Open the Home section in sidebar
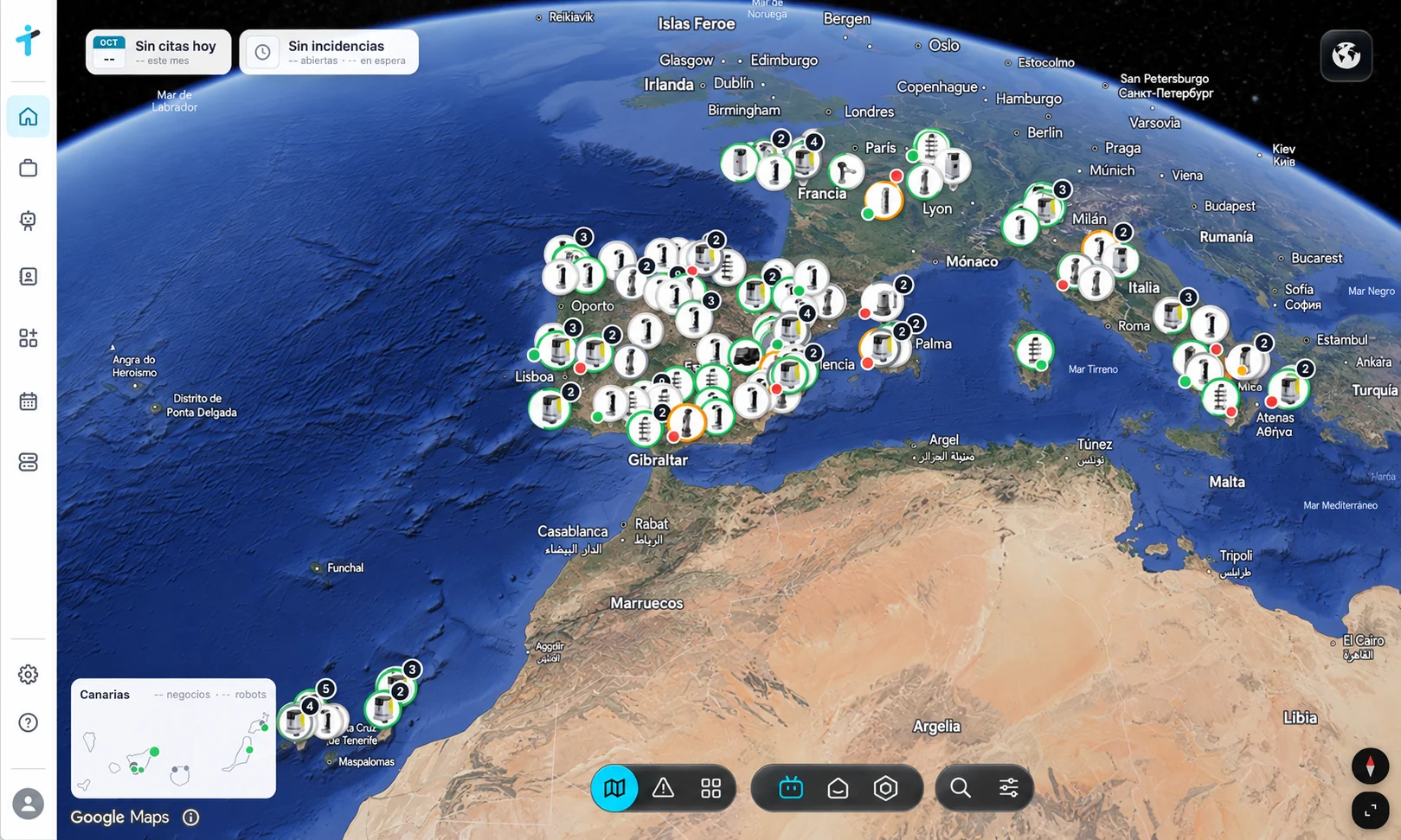The width and height of the screenshot is (1401, 840). (28, 116)
